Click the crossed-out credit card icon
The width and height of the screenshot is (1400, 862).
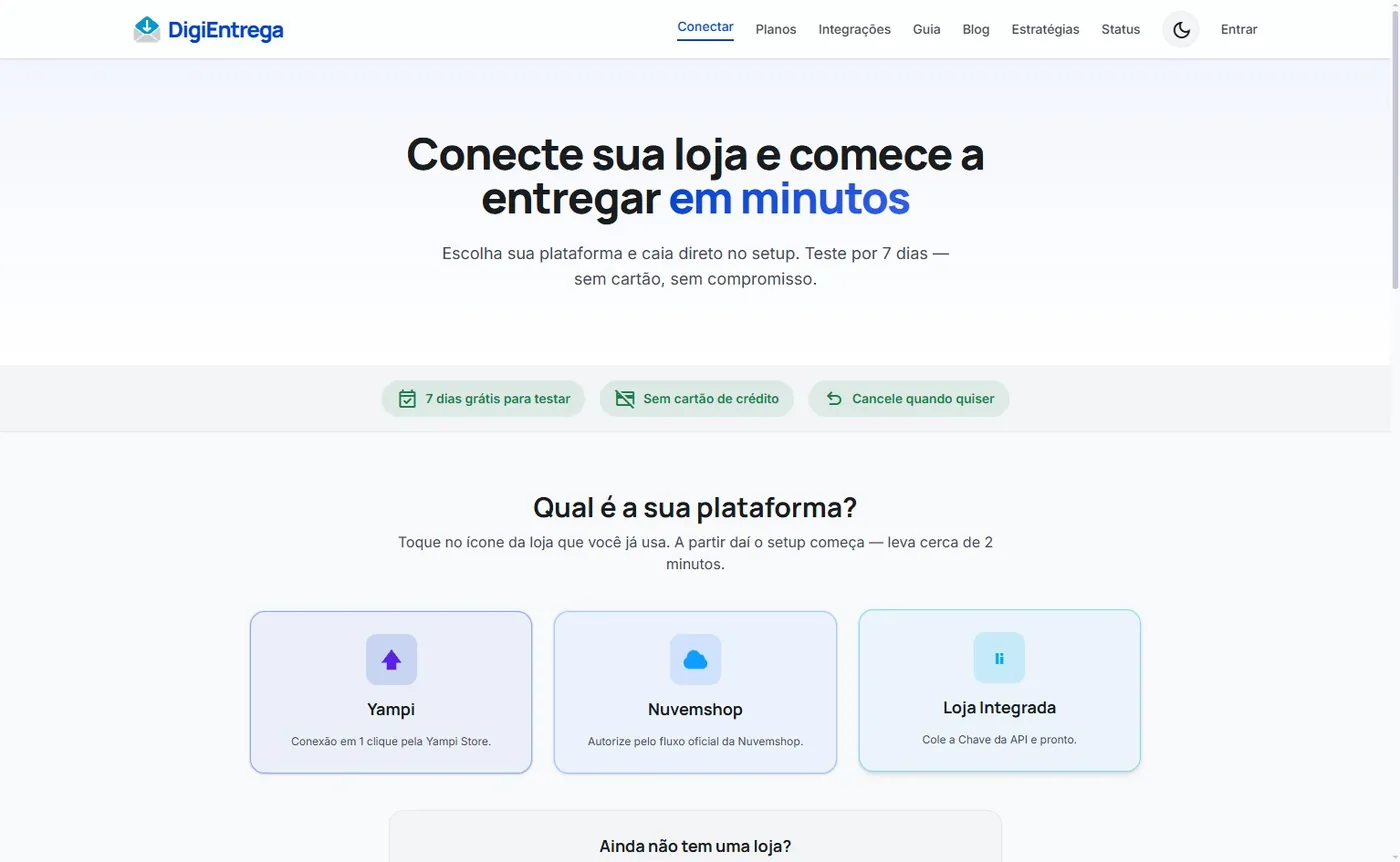pos(625,399)
